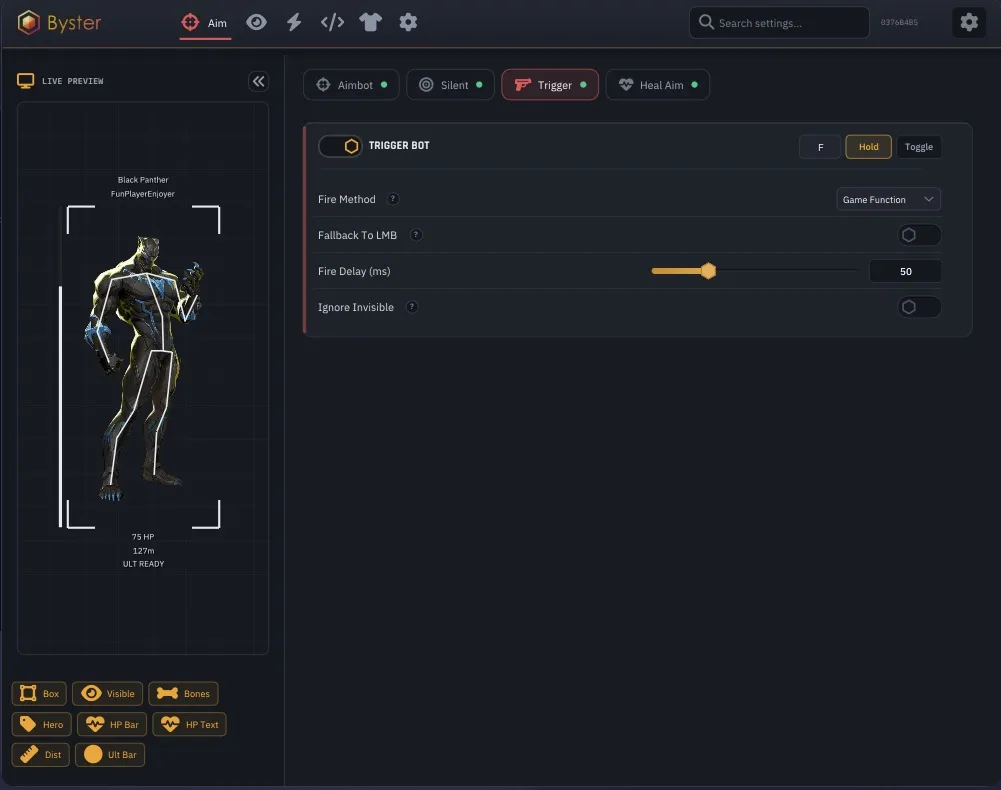
Task: Open the code brackets scripts section
Action: (x=332, y=23)
